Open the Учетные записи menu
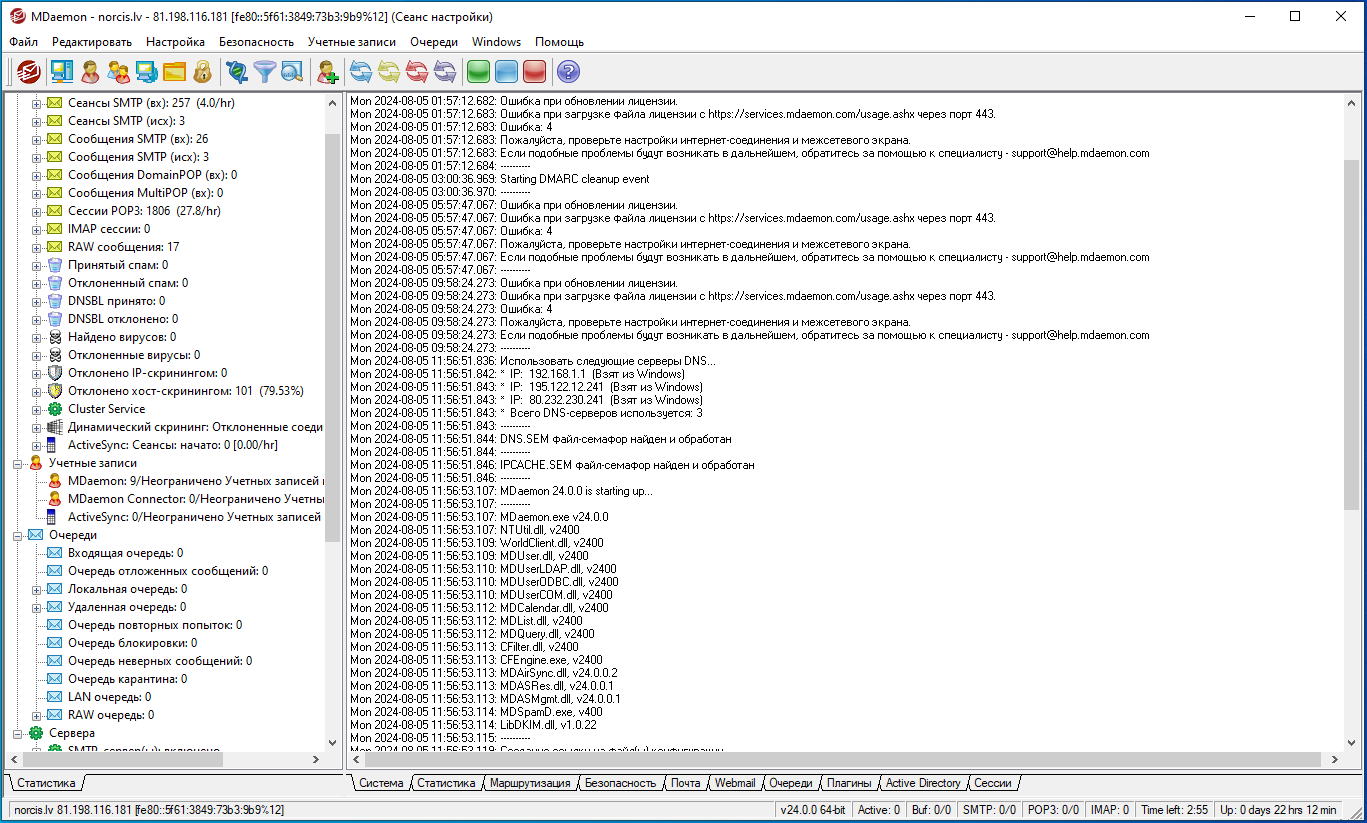Viewport: 1367px width, 823px height. 352,42
